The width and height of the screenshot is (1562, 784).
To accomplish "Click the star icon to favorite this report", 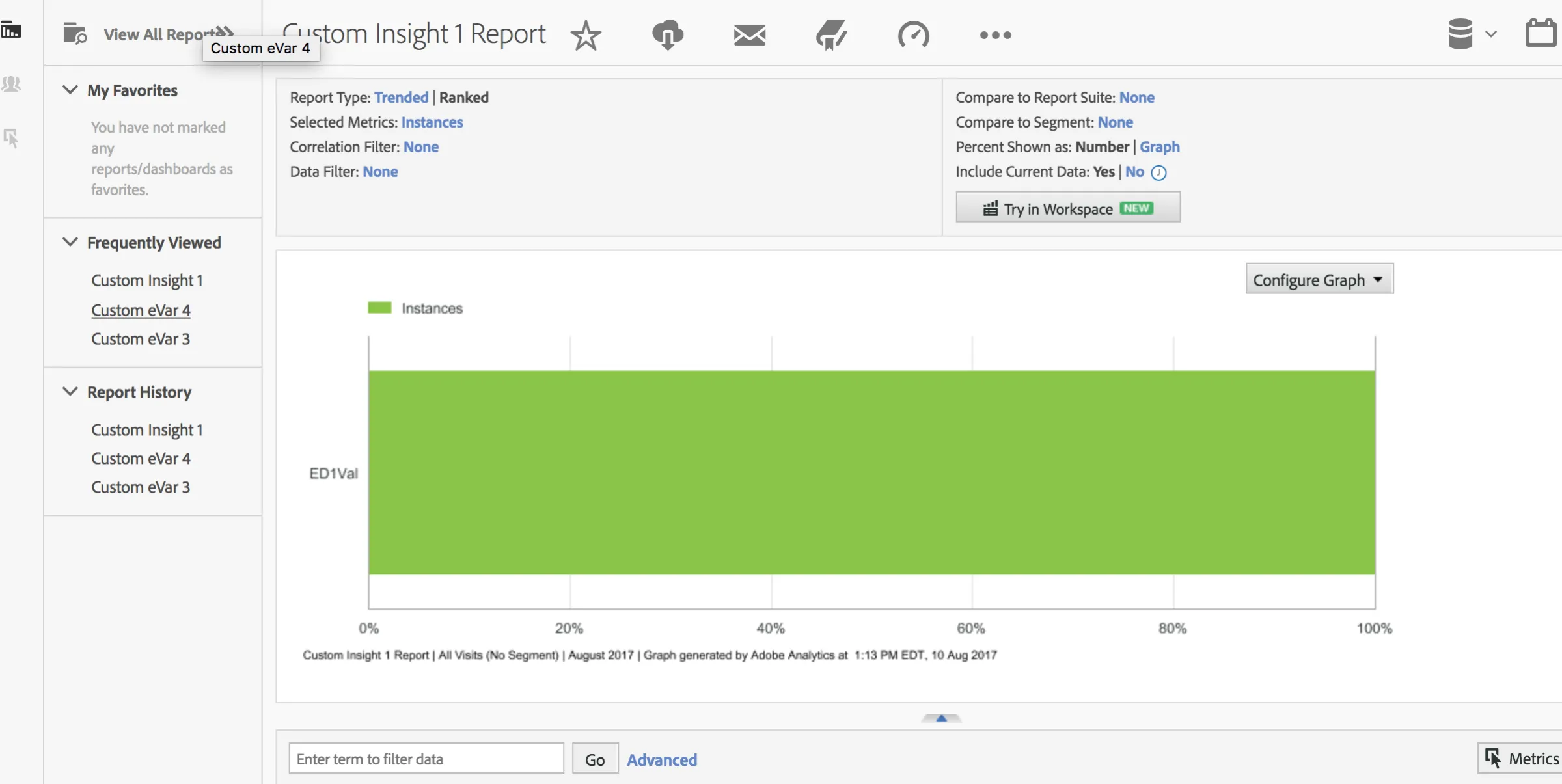I will [586, 35].
